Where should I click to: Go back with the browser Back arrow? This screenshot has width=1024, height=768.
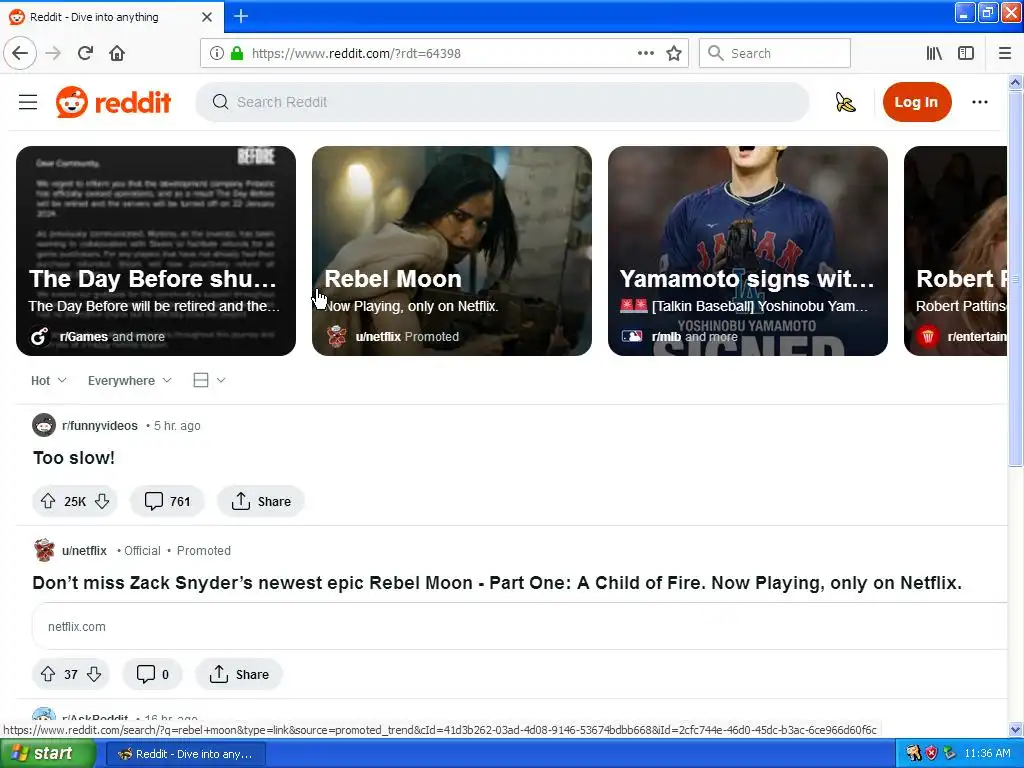click(x=20, y=53)
